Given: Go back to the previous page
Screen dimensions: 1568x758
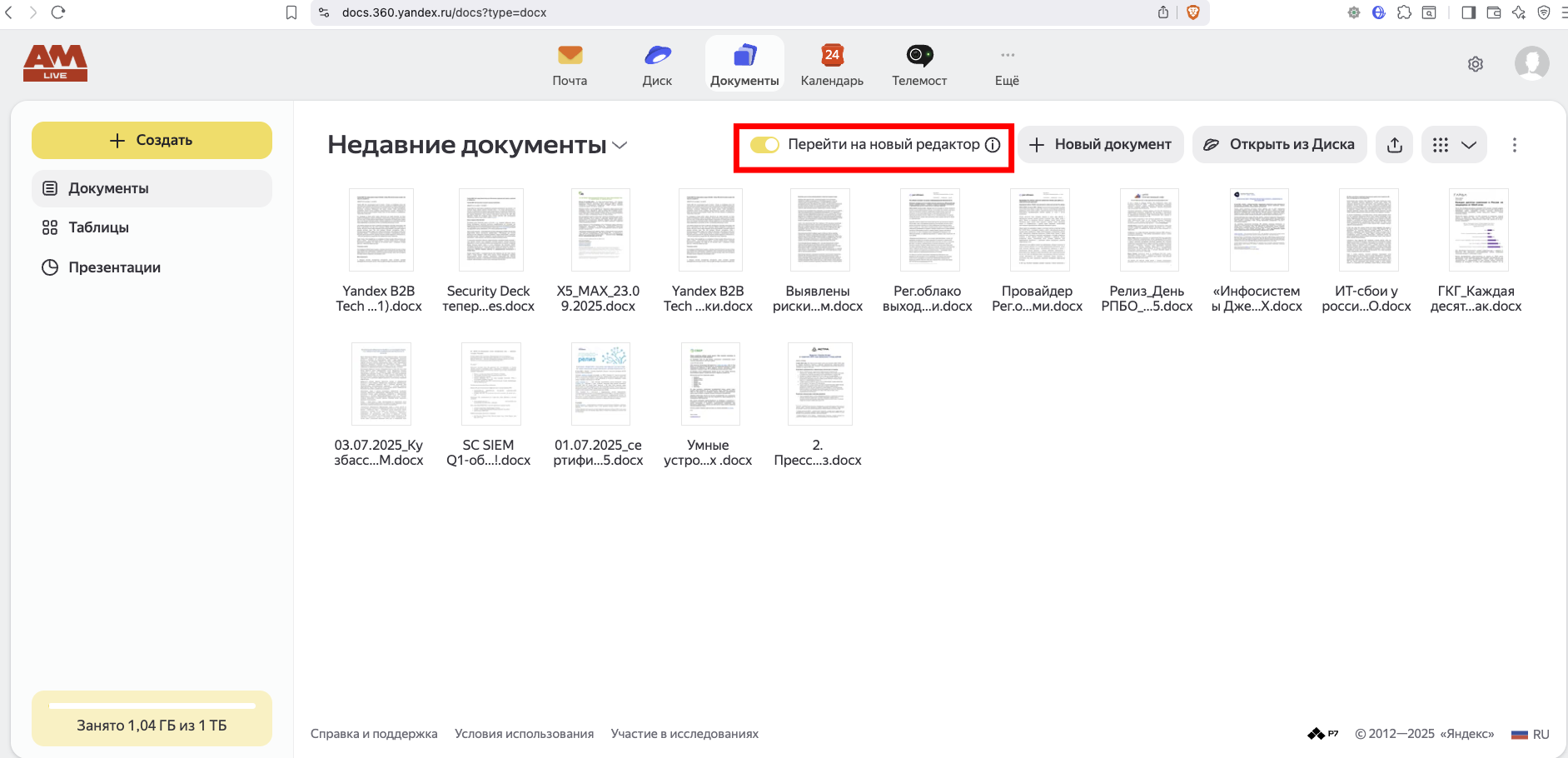Looking at the screenshot, I should click(x=9, y=12).
